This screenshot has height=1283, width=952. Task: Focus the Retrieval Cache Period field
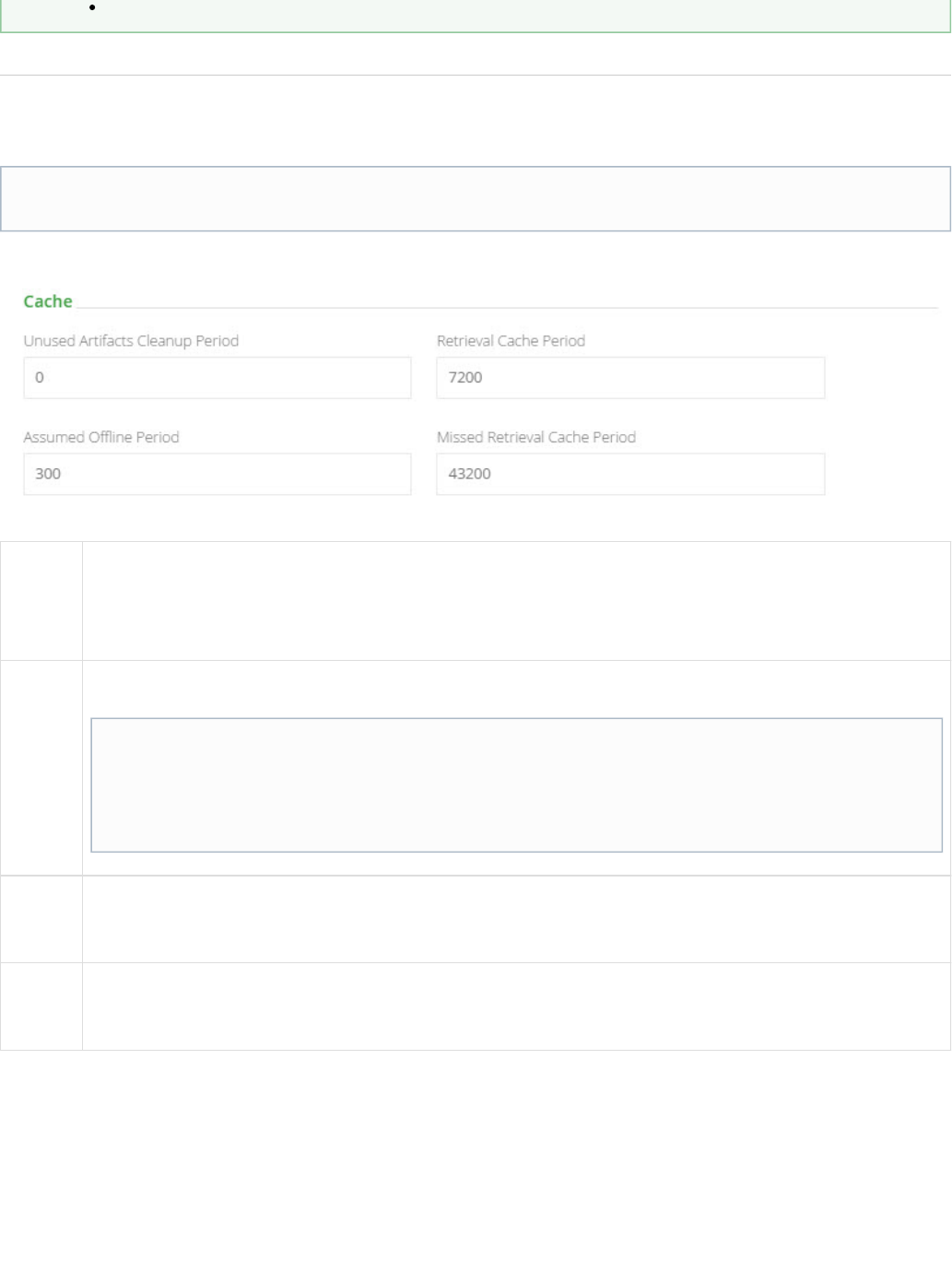pos(630,378)
